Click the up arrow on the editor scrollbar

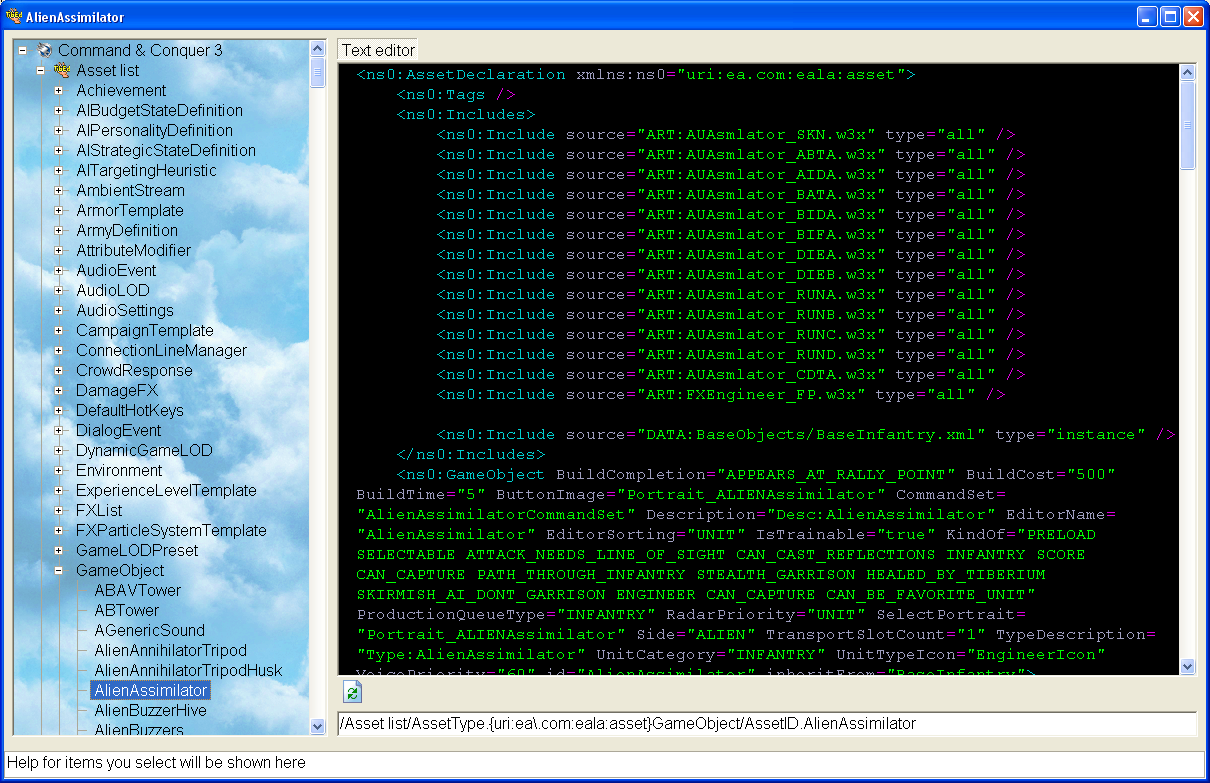coord(1188,71)
